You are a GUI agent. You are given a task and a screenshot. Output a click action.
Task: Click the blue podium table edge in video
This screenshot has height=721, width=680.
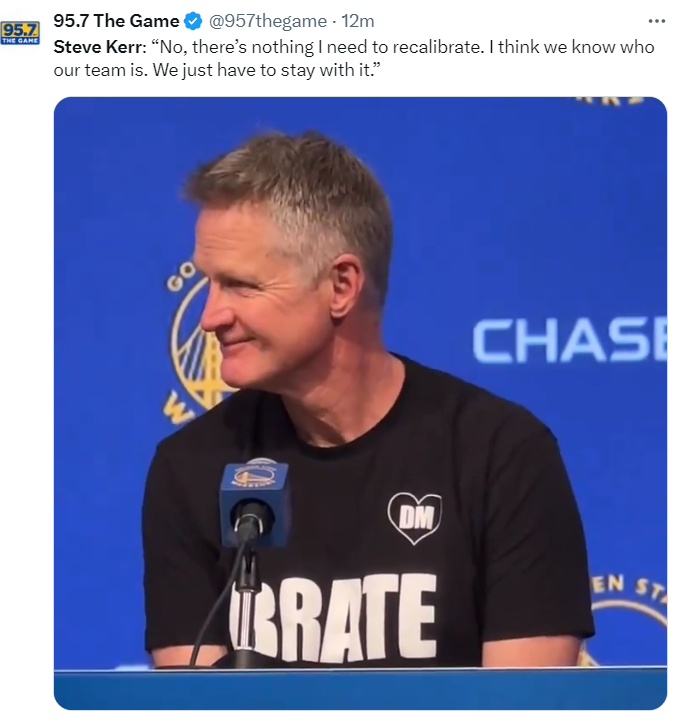click(360, 689)
